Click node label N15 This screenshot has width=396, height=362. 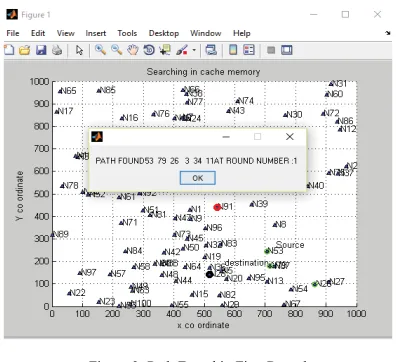[x=201, y=294]
